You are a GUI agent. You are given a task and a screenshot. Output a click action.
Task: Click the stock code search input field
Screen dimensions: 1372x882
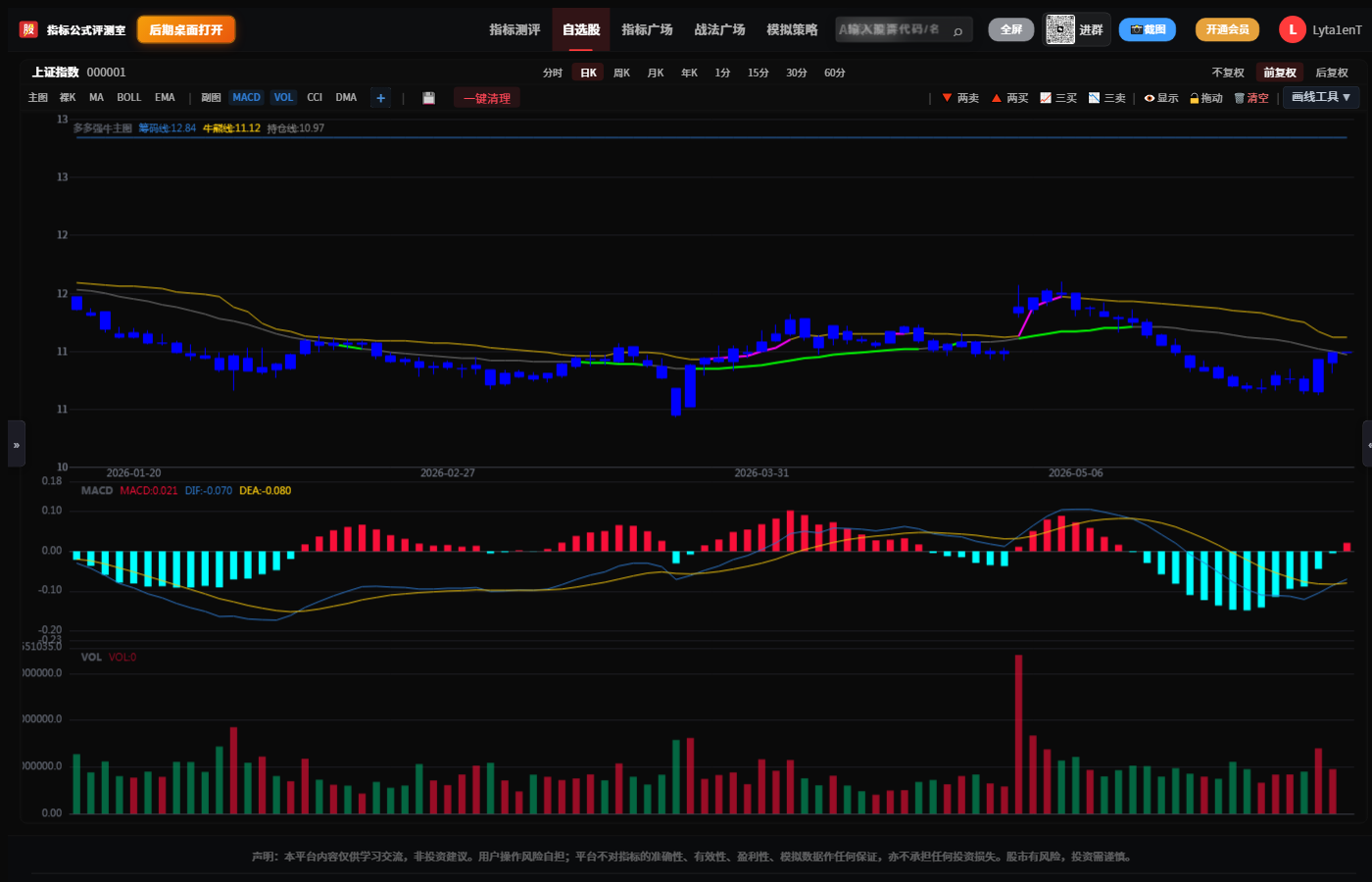(904, 29)
